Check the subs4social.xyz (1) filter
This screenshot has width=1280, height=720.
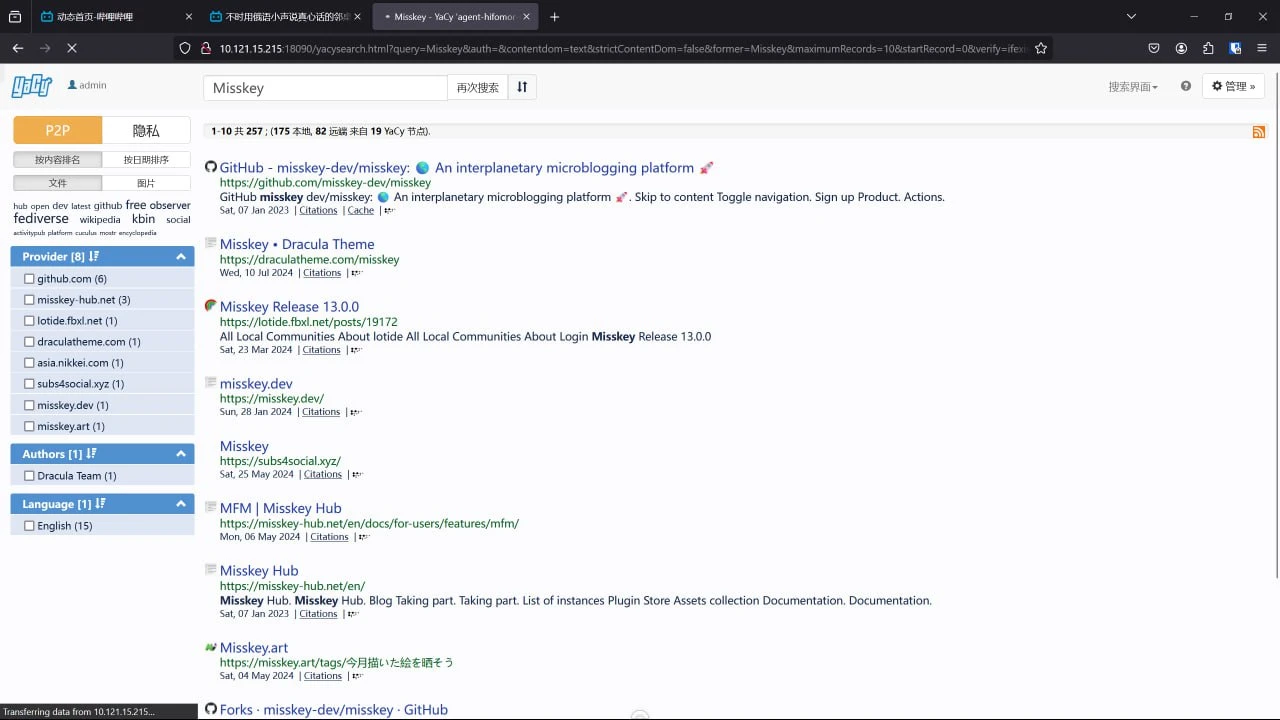coord(29,384)
